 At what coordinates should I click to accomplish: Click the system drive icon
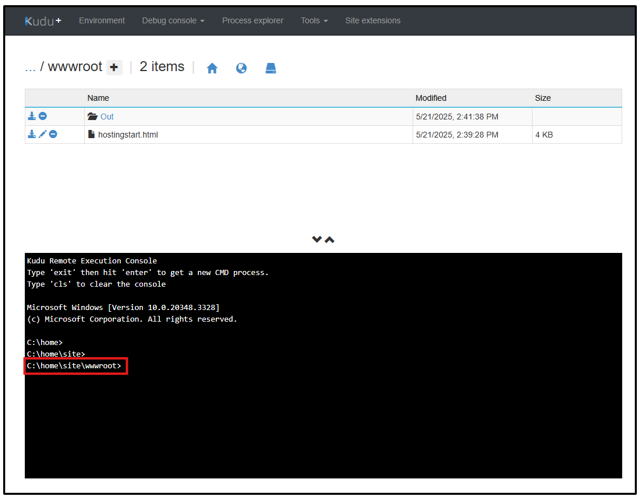pos(270,68)
